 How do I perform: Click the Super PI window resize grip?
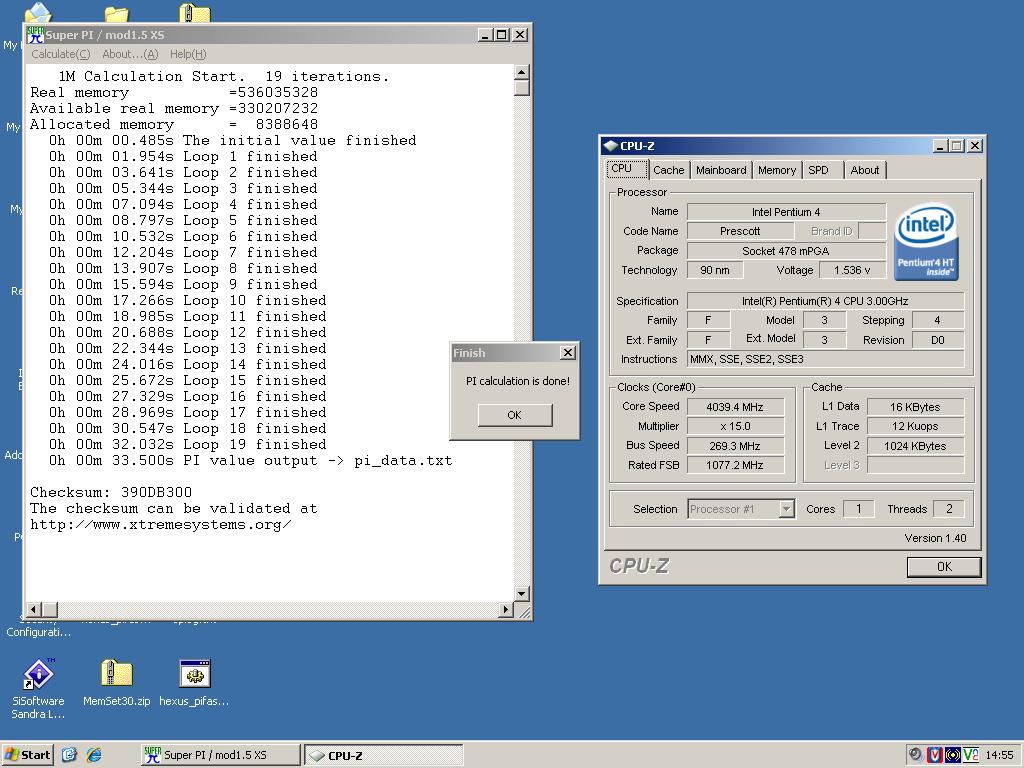point(524,612)
